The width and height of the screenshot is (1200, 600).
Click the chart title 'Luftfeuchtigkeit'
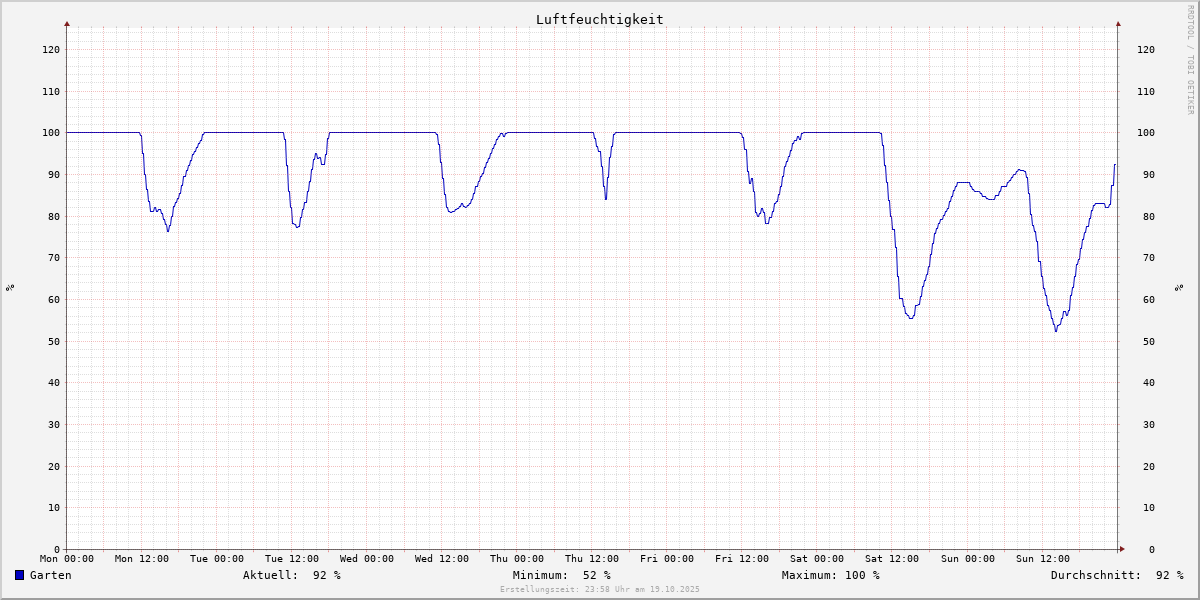coord(600,19)
